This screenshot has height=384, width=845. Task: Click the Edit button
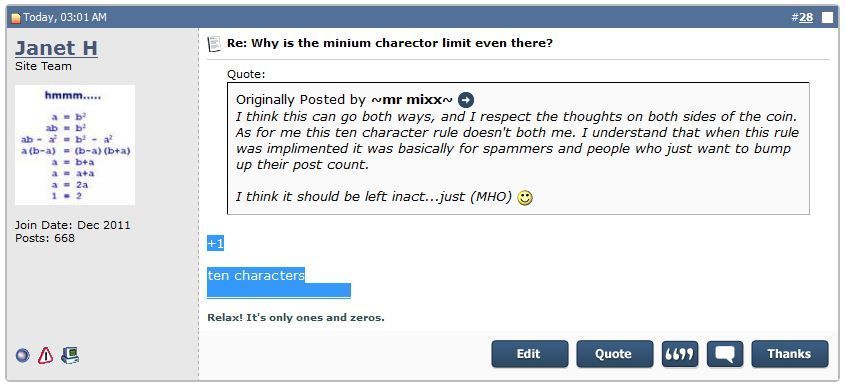coord(529,354)
